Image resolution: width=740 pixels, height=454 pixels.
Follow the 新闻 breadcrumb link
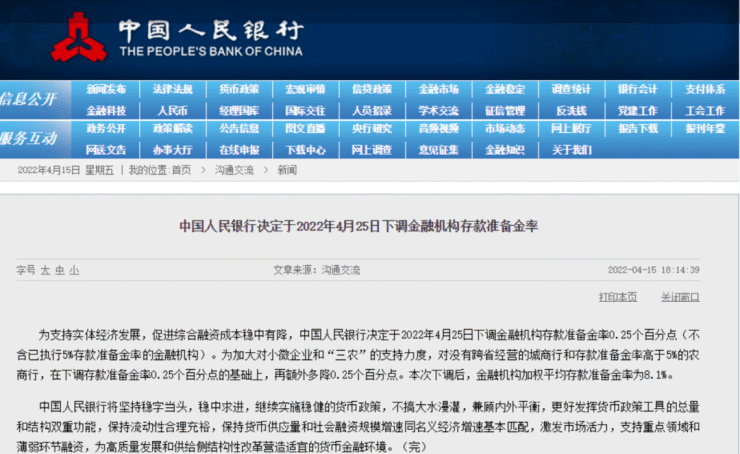287,170
